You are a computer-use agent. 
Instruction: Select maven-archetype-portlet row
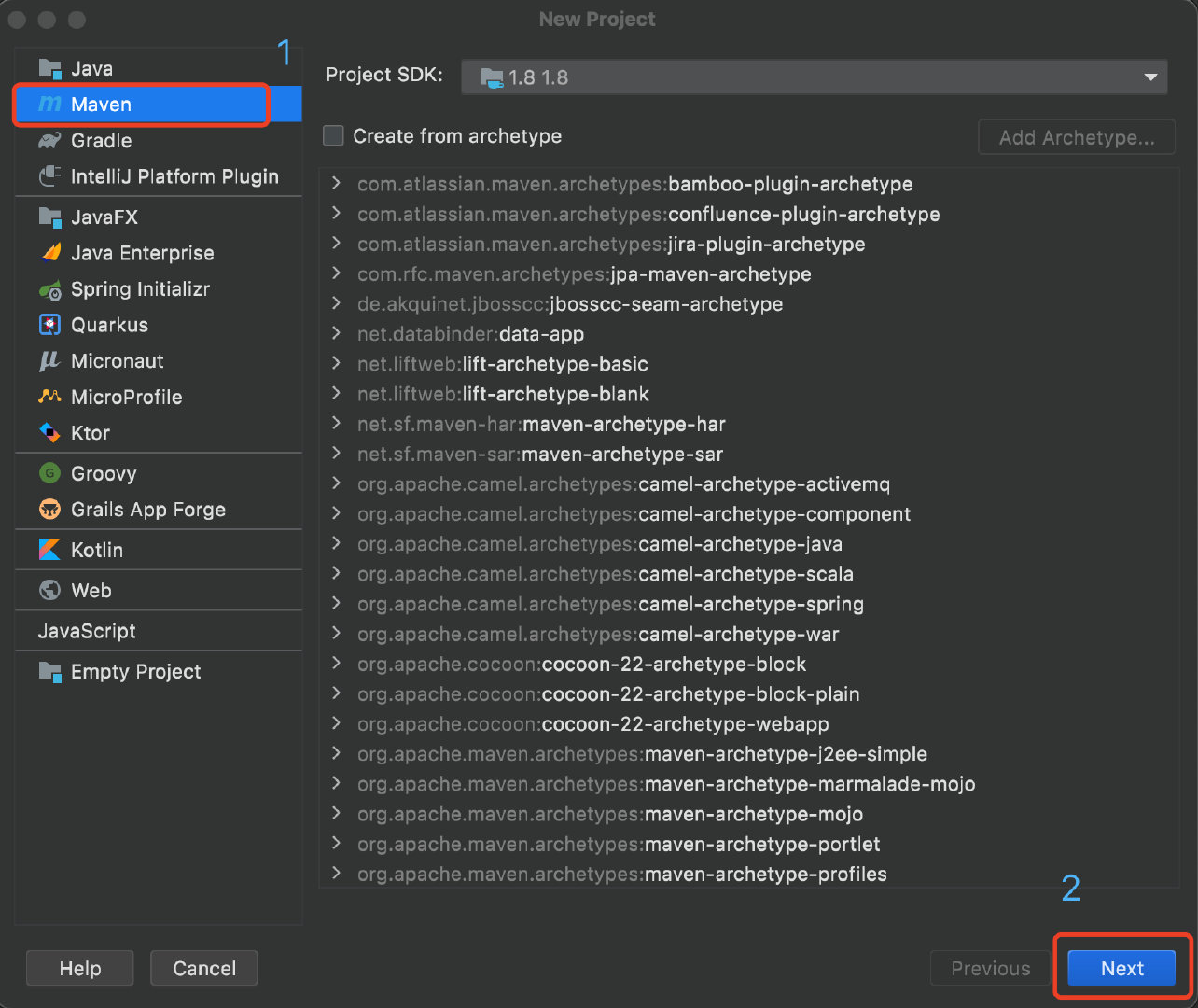pos(748,844)
